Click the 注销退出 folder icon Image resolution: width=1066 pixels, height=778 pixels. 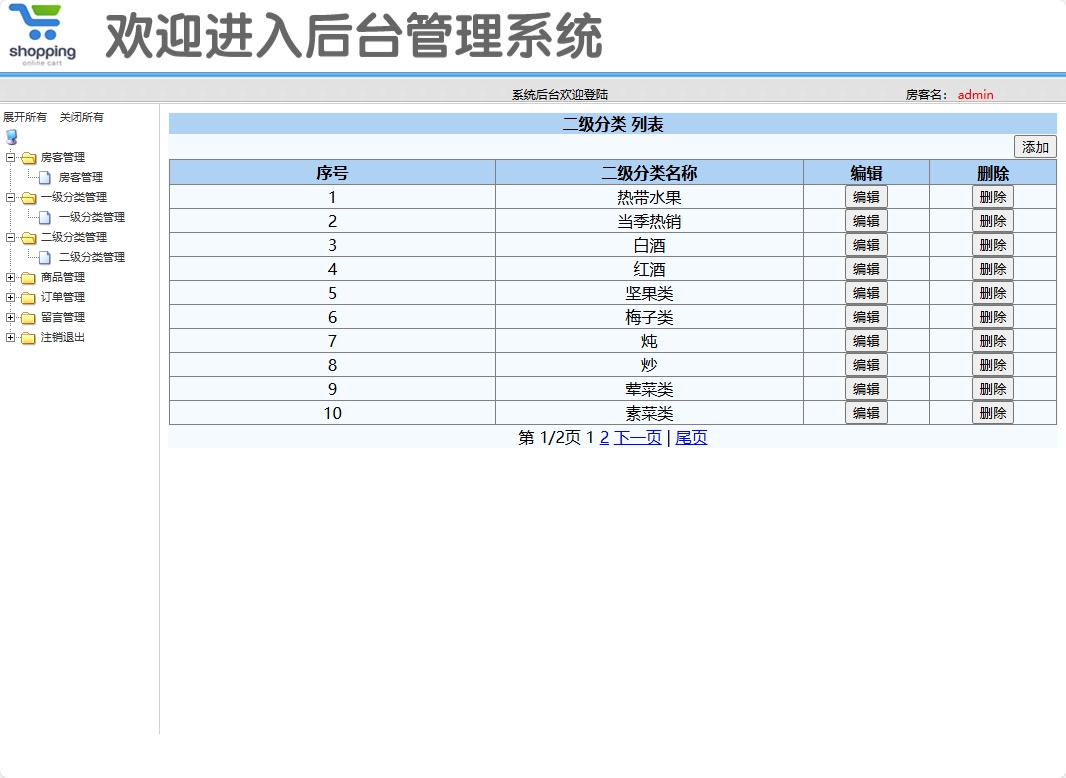[29, 338]
